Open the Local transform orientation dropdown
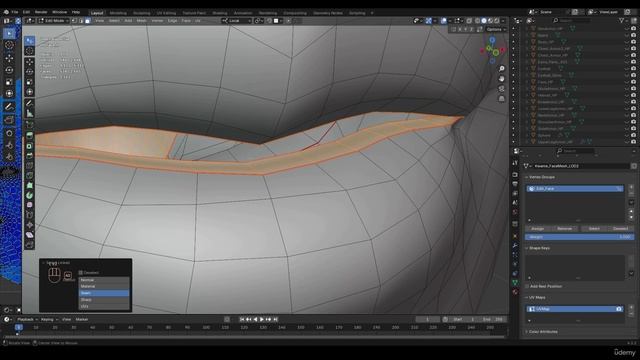Viewport: 640px width, 360px height. pyautogui.click(x=237, y=20)
